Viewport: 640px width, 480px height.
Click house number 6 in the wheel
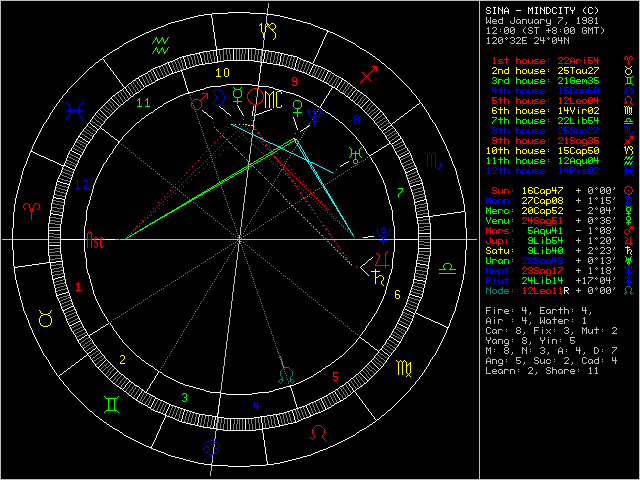[x=398, y=295]
